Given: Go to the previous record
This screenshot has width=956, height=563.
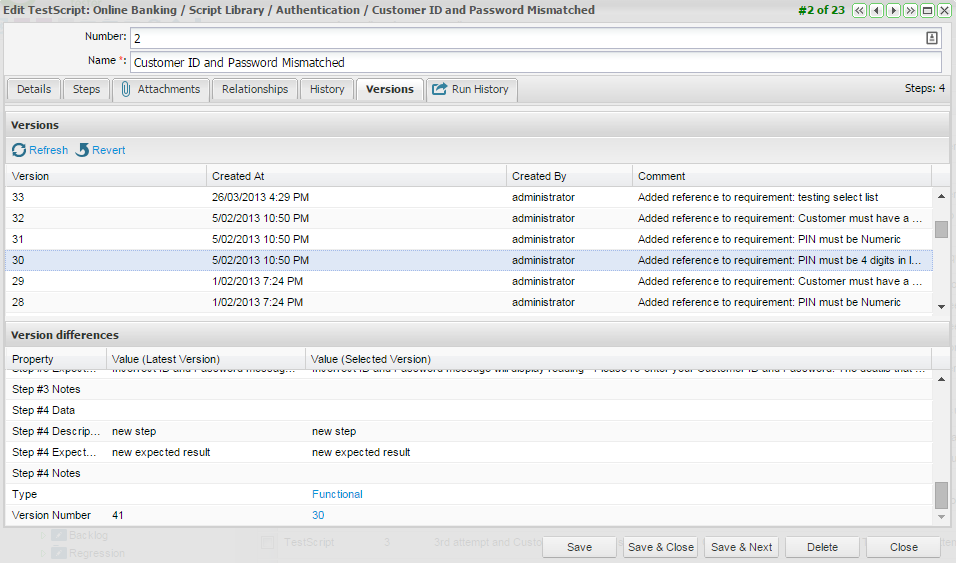Looking at the screenshot, I should [x=875, y=11].
